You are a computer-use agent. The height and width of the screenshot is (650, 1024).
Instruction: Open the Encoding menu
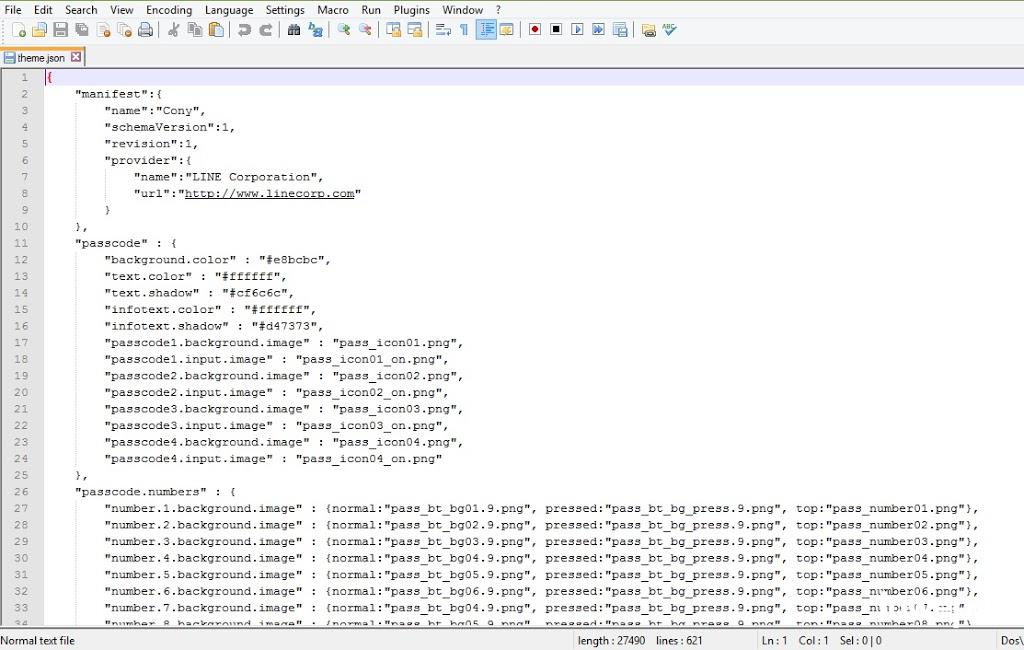click(x=168, y=10)
